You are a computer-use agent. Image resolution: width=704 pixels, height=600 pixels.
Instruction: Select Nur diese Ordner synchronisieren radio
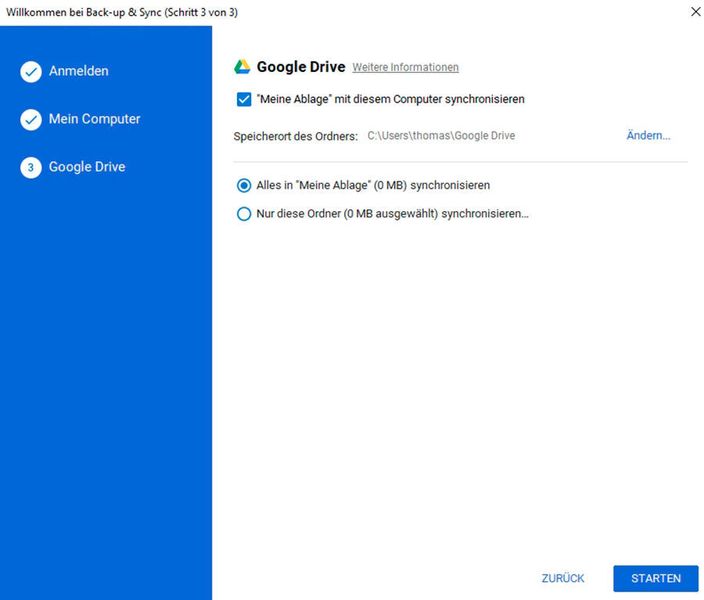[244, 214]
